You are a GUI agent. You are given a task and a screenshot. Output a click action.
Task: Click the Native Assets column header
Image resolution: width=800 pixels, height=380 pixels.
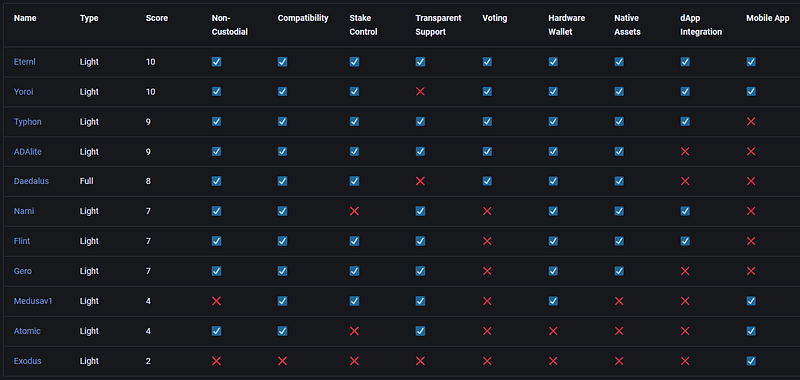[x=628, y=25]
